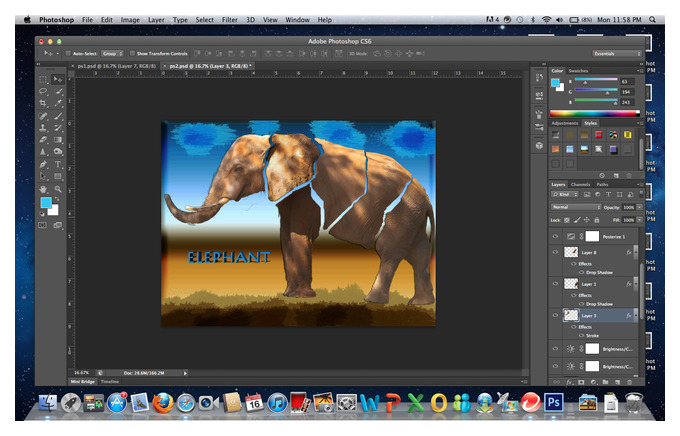Open the Auto-Select Group dropdown
The width and height of the screenshot is (680, 436).
point(112,54)
